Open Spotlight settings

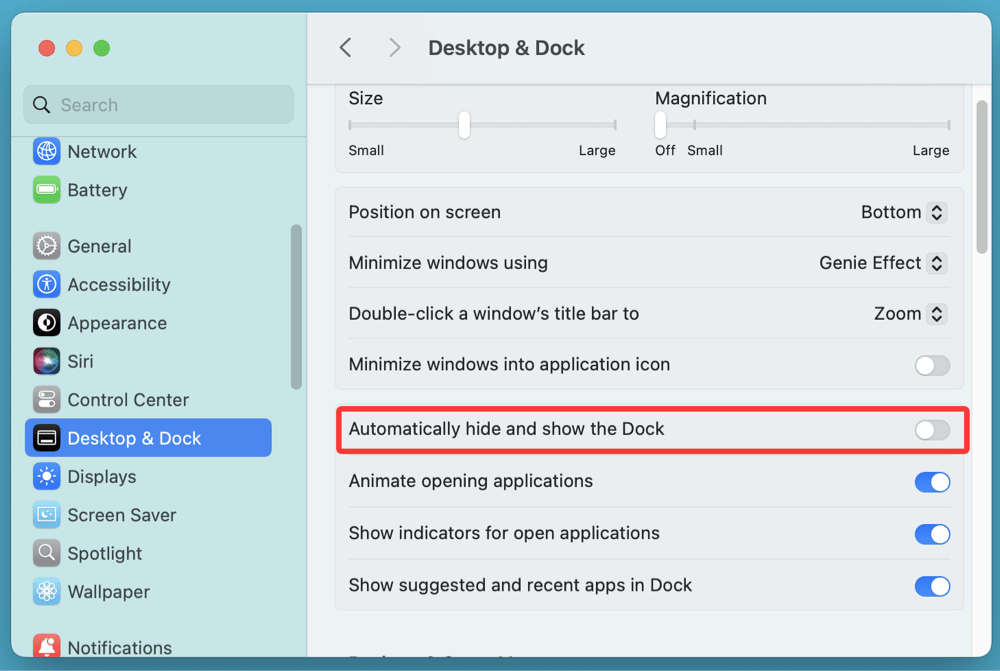point(102,553)
